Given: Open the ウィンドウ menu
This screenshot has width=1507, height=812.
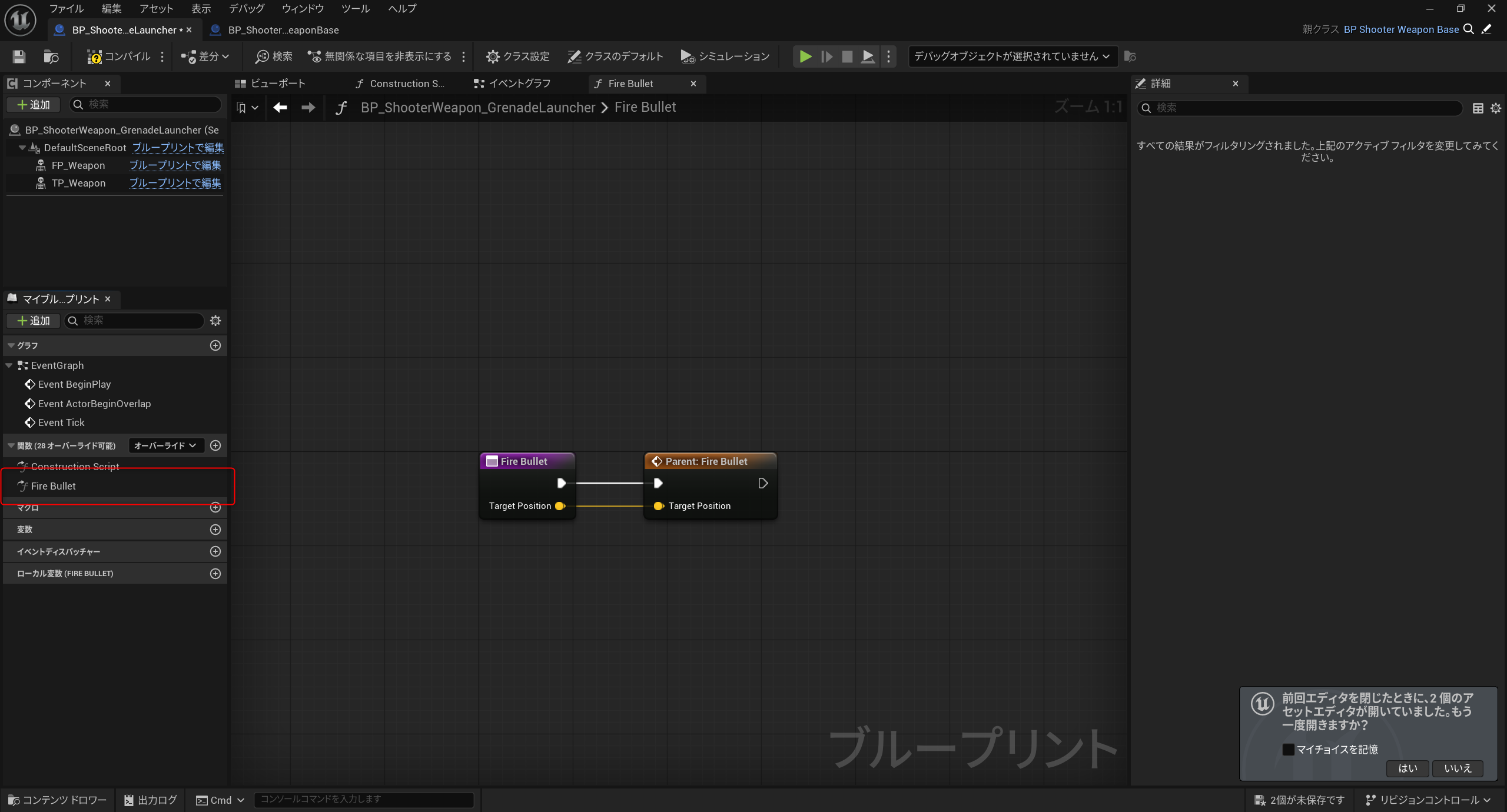Looking at the screenshot, I should coord(303,8).
